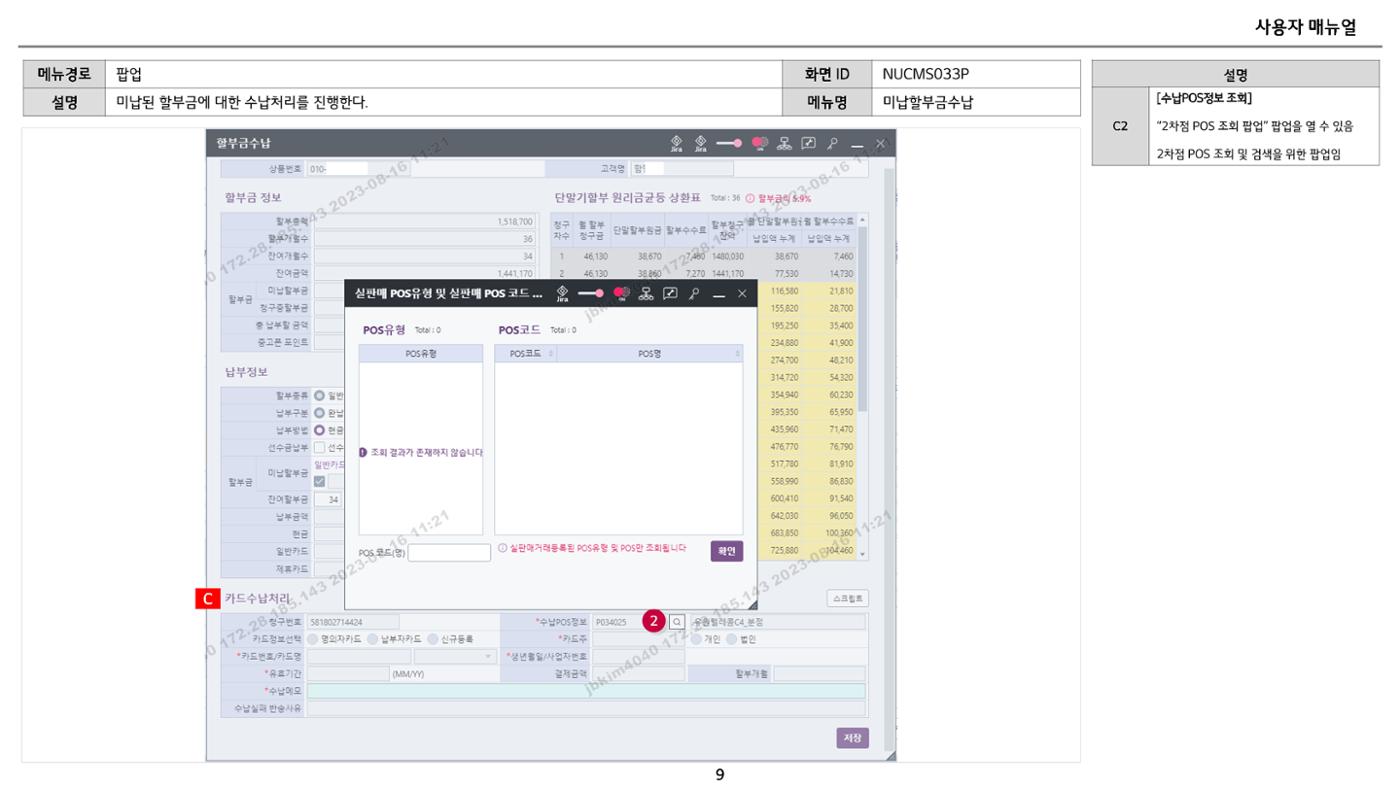This screenshot has width=1400, height=788.
Task: Focus the POS코드(명) input field
Action: tap(449, 552)
